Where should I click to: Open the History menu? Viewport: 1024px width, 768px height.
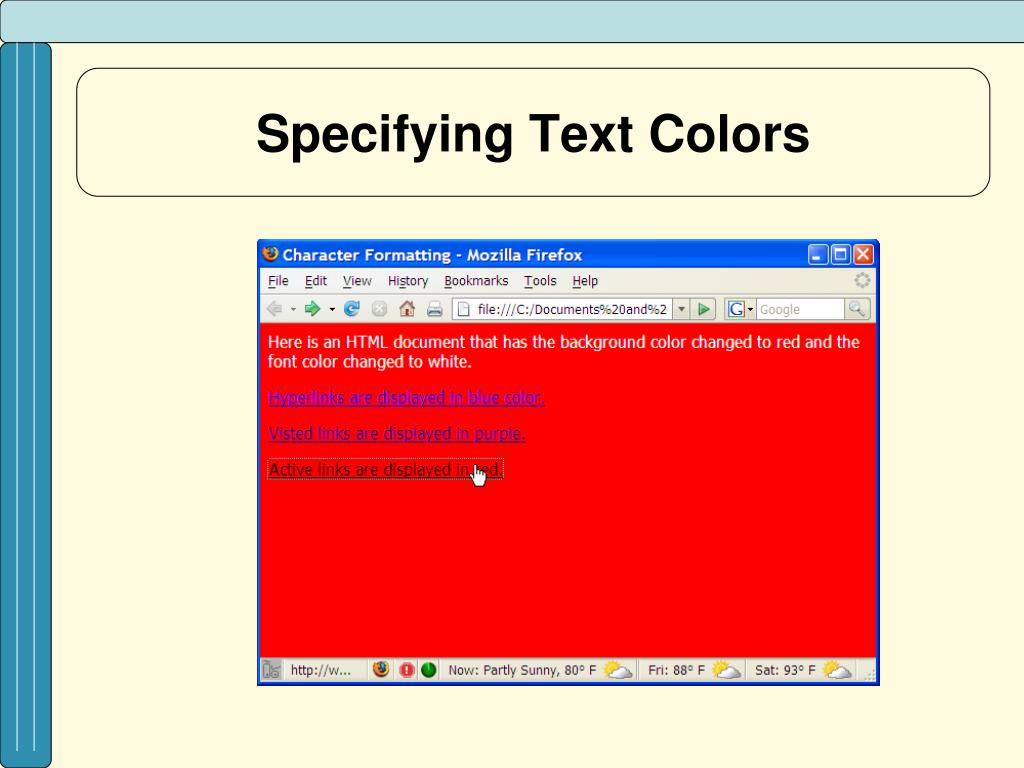[408, 281]
